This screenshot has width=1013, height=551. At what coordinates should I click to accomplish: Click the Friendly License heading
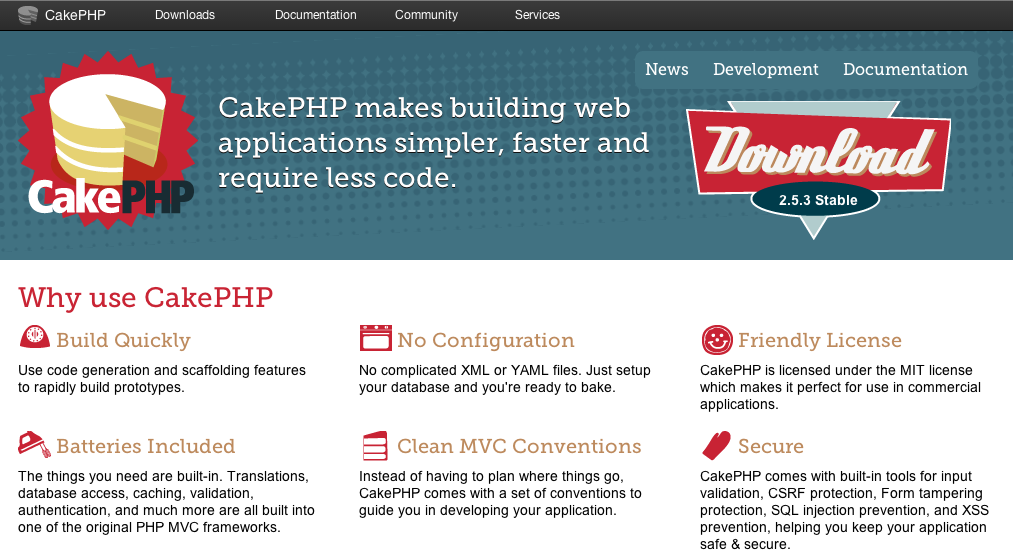click(820, 340)
